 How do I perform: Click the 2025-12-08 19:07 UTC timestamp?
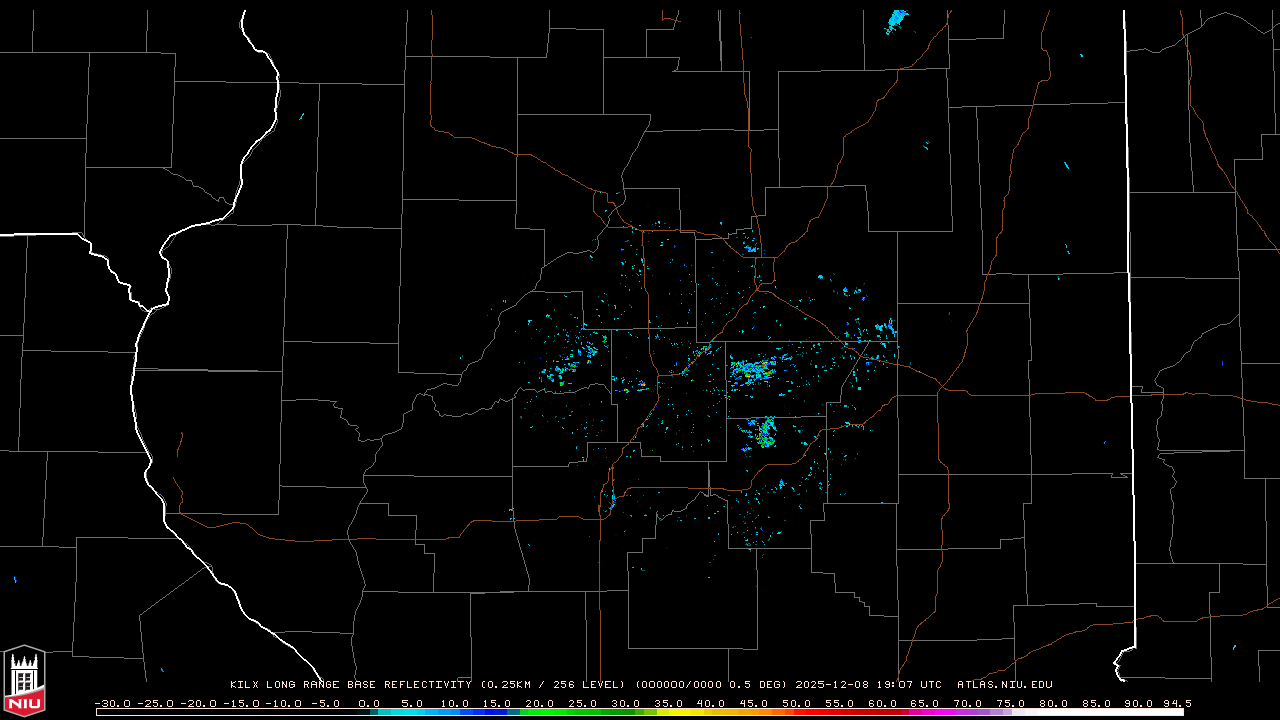pyautogui.click(x=868, y=685)
